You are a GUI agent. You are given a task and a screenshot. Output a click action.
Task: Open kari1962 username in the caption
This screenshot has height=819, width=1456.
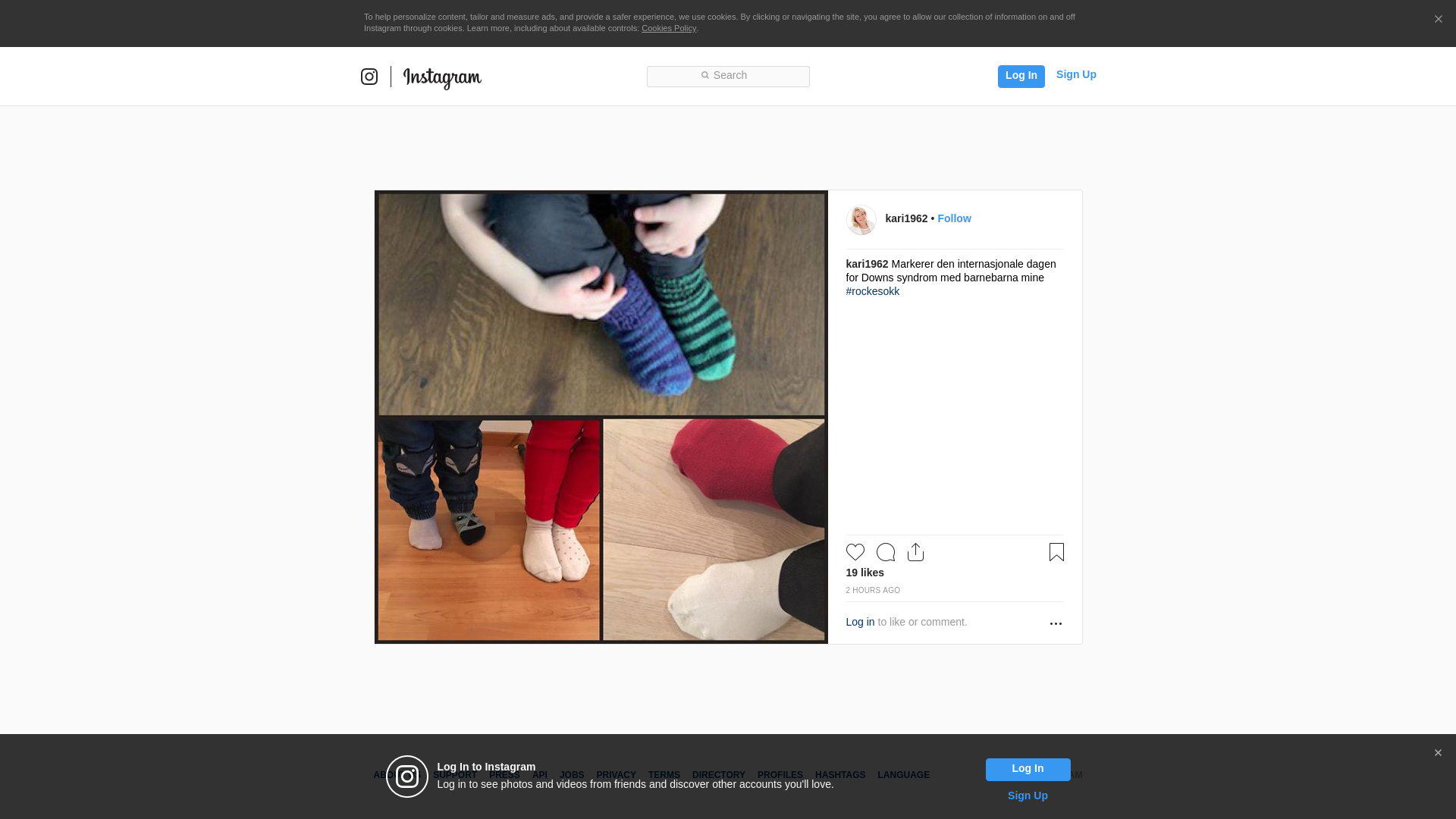point(867,264)
